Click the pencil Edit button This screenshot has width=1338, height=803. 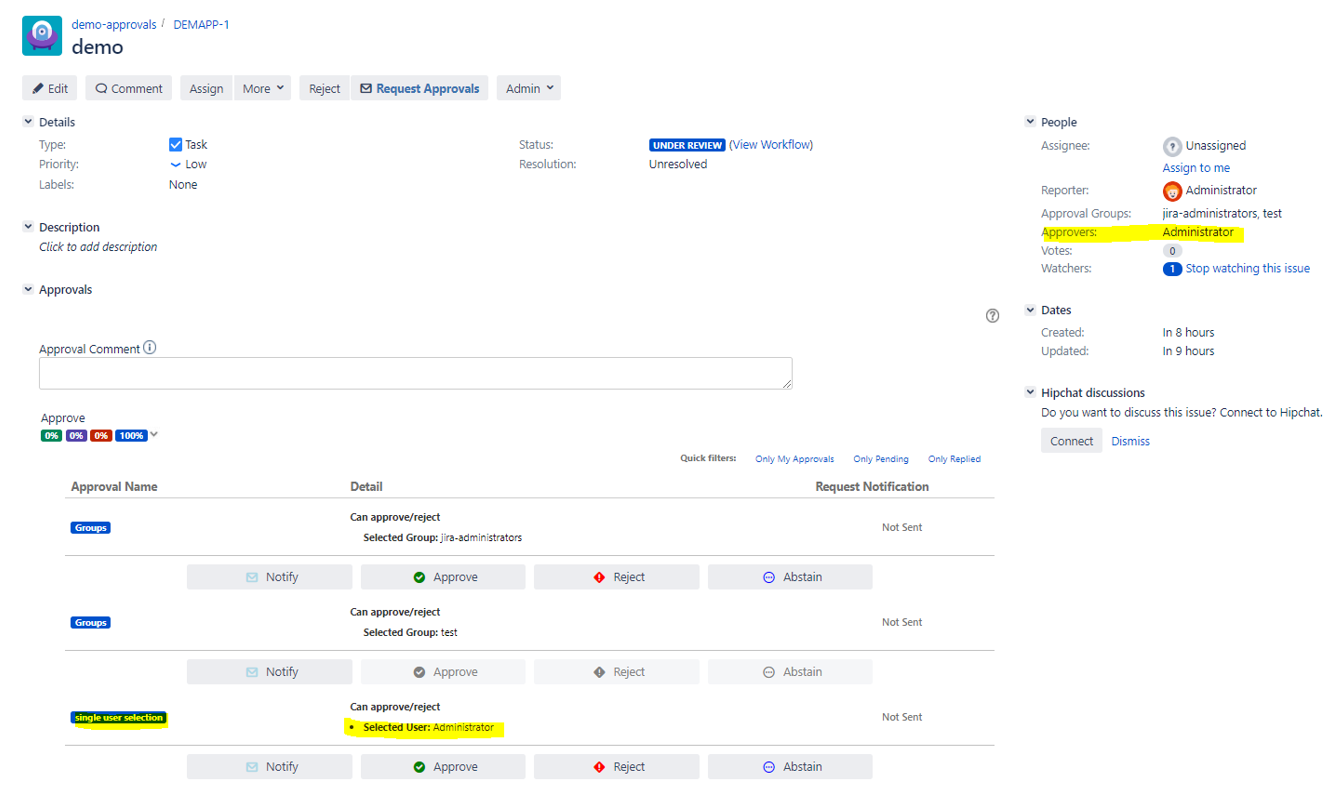tap(50, 88)
